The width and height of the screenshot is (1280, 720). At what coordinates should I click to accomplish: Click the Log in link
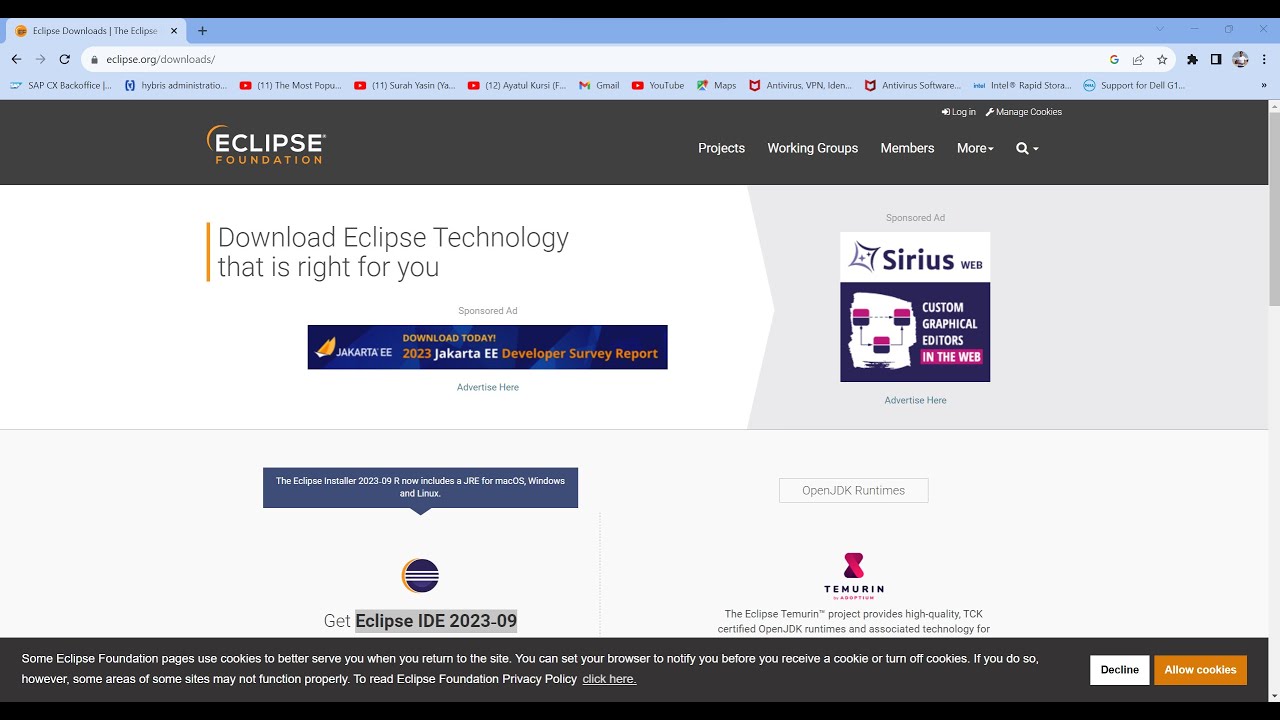coord(959,112)
